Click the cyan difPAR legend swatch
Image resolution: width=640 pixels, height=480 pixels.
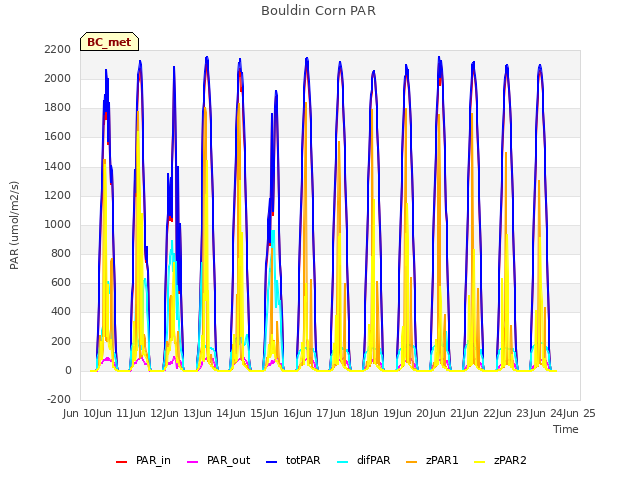pos(343,461)
